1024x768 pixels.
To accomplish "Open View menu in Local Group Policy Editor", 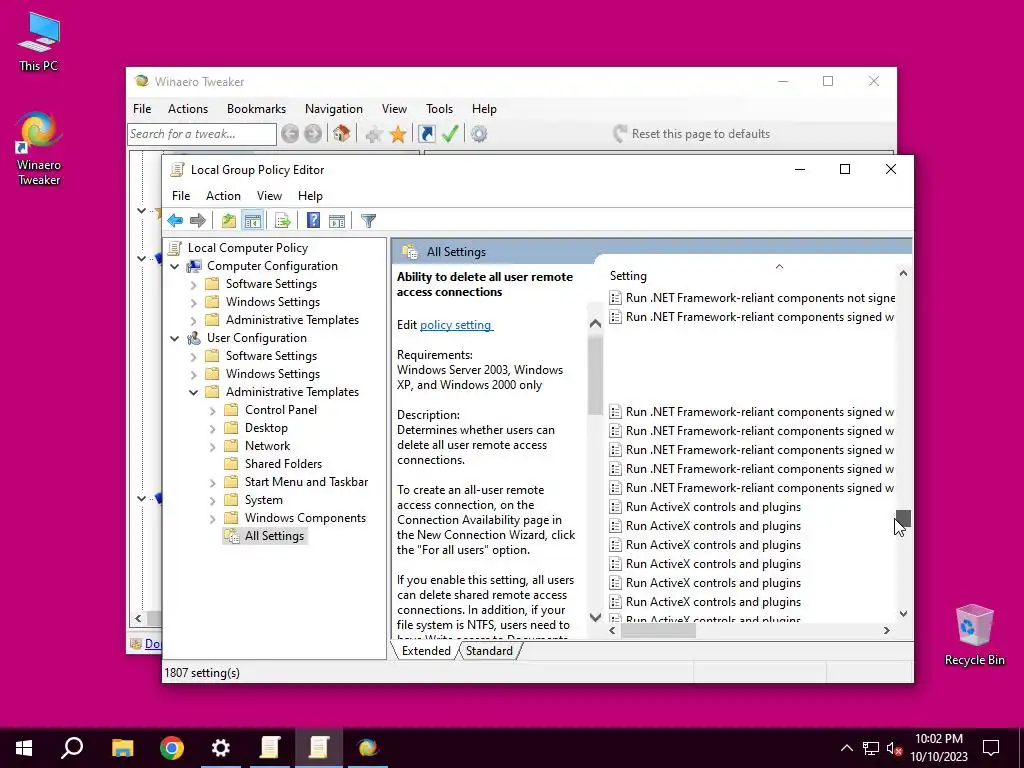I will pyautogui.click(x=269, y=196).
